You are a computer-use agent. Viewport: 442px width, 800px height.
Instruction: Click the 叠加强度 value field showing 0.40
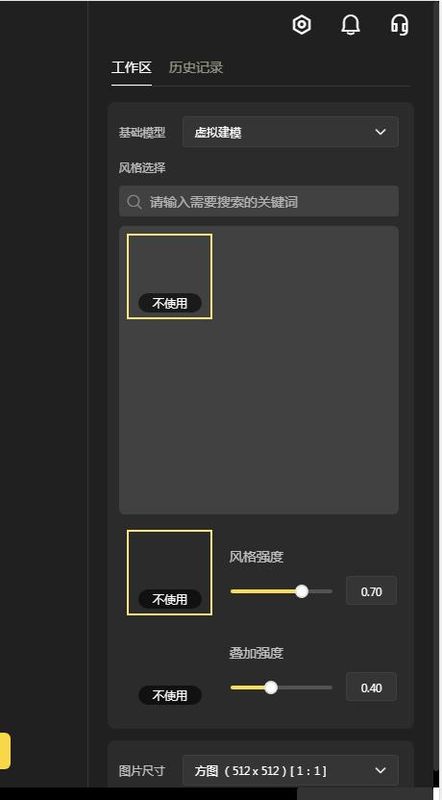point(372,687)
